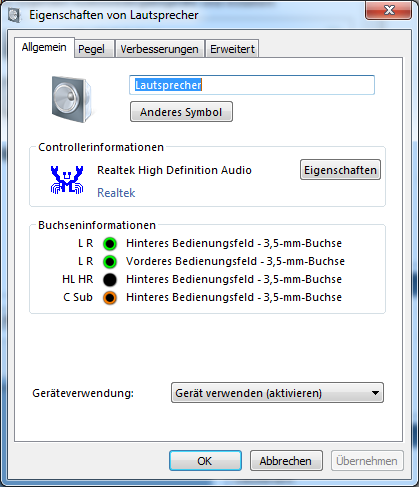
Task: Click the Lautsprecher name text field
Action: click(x=252, y=85)
